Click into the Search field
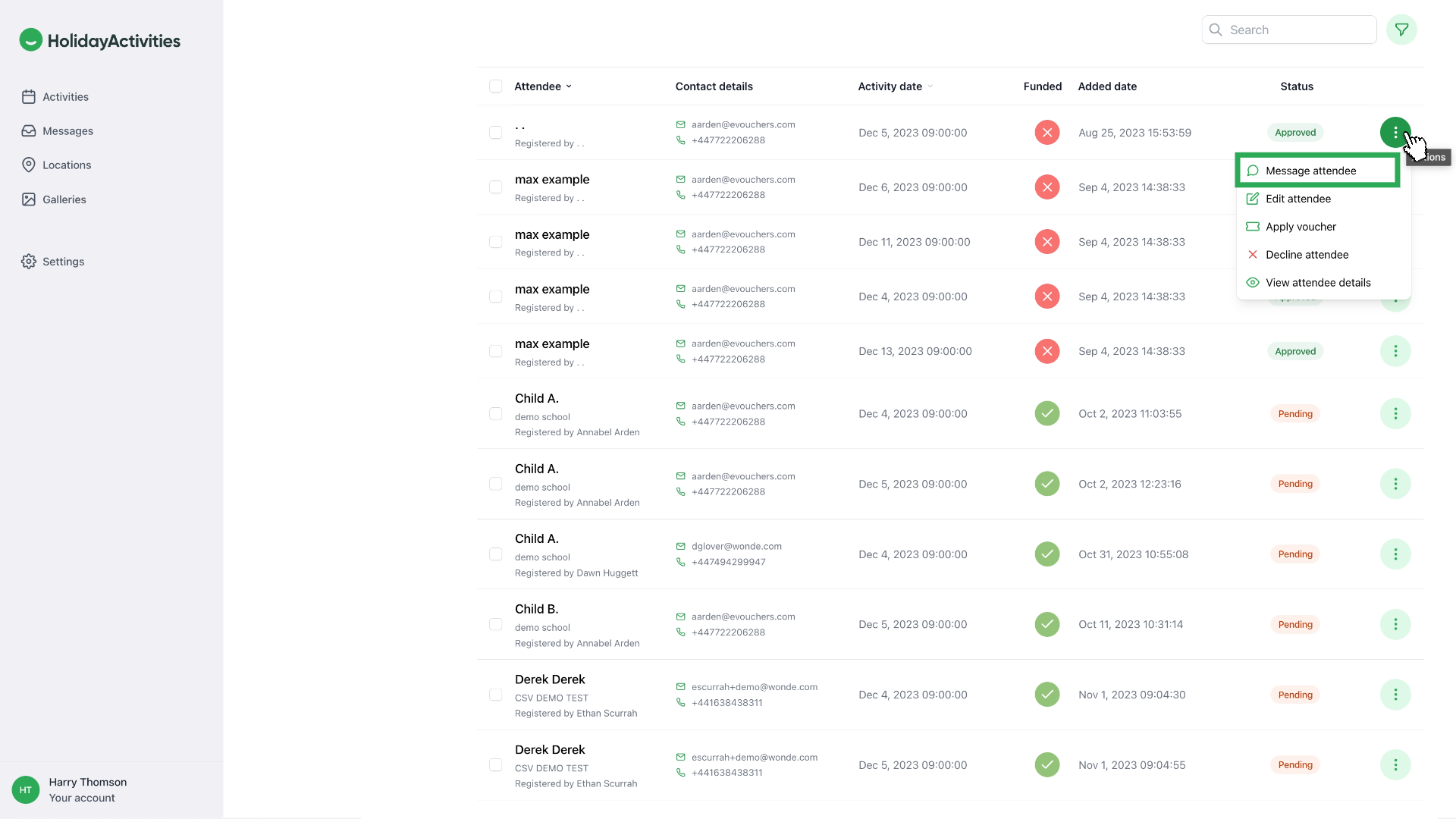 [1297, 30]
